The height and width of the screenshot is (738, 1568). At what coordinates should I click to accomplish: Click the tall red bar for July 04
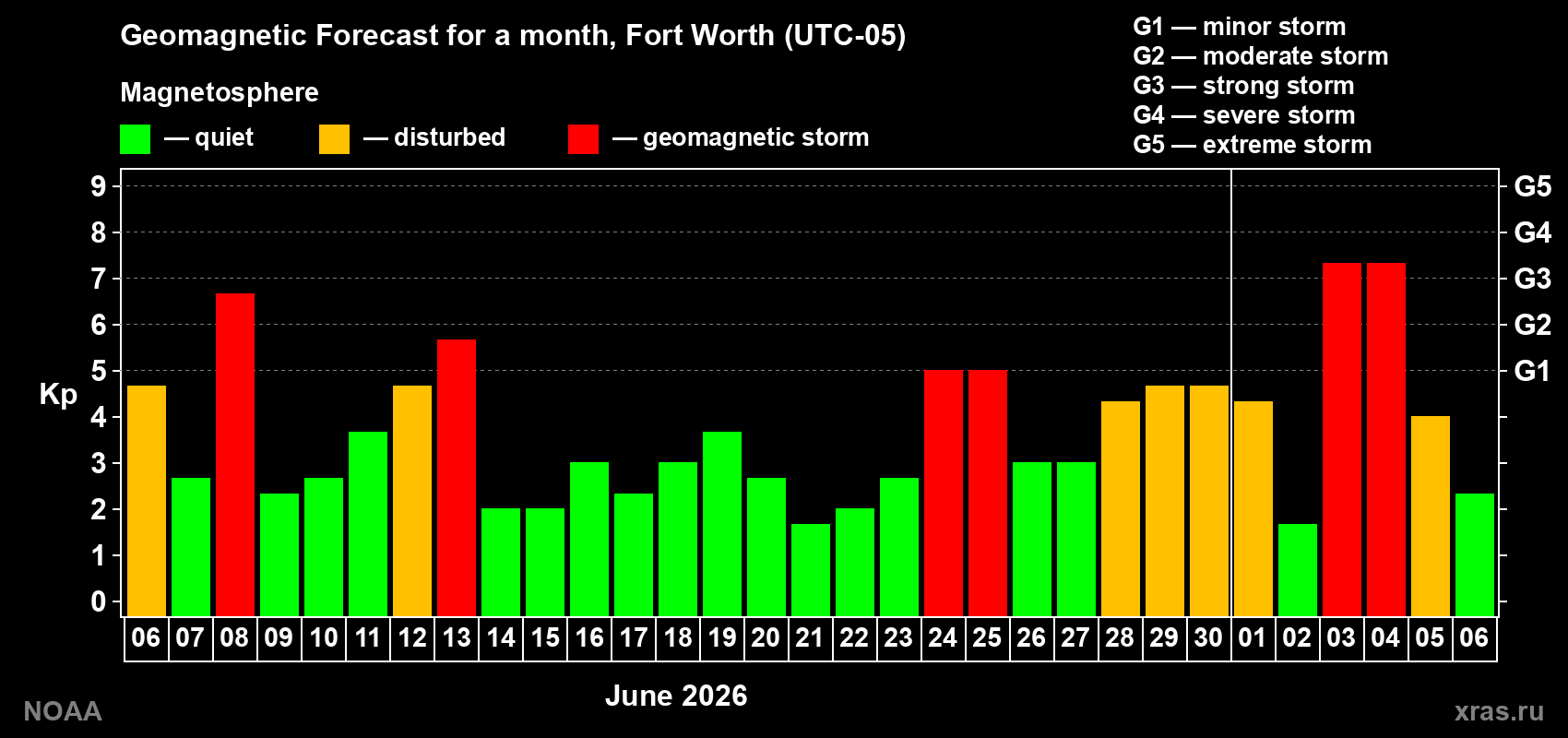pyautogui.click(x=1386, y=439)
